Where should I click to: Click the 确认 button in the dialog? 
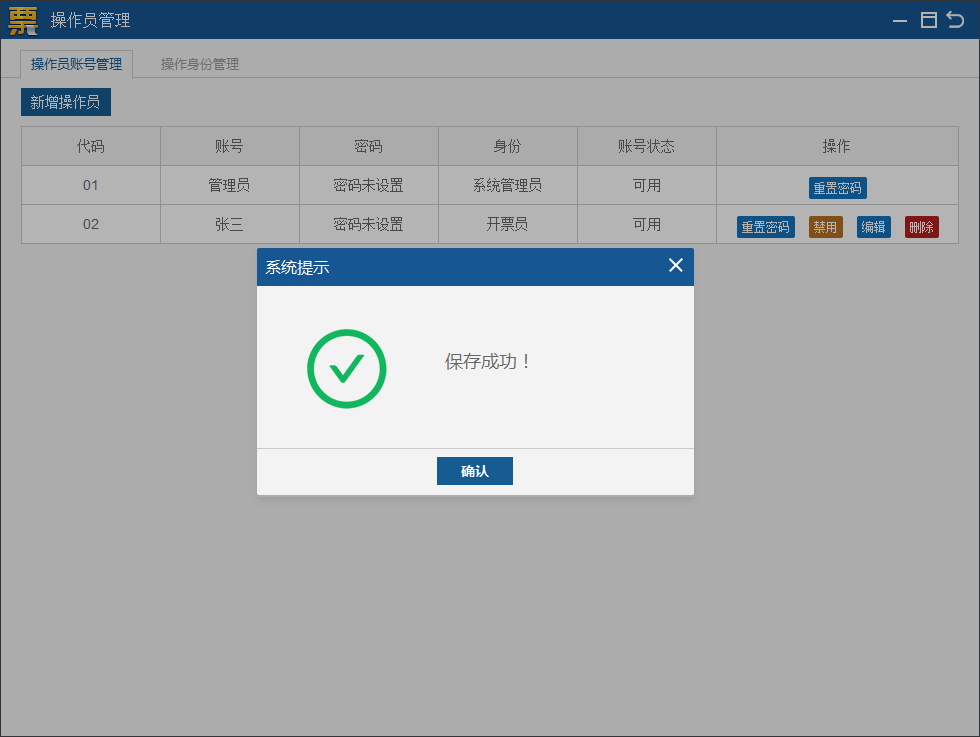474,471
